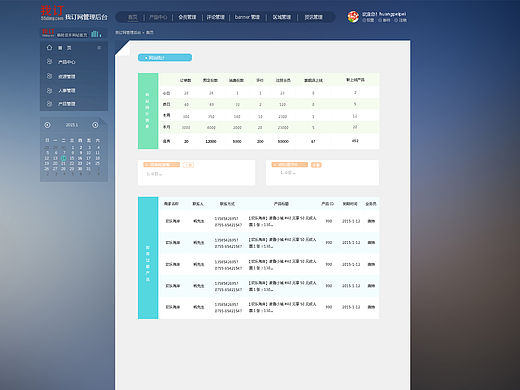Click the first row label of the stats table
Viewport: 520px width, 390px height.
point(166,93)
